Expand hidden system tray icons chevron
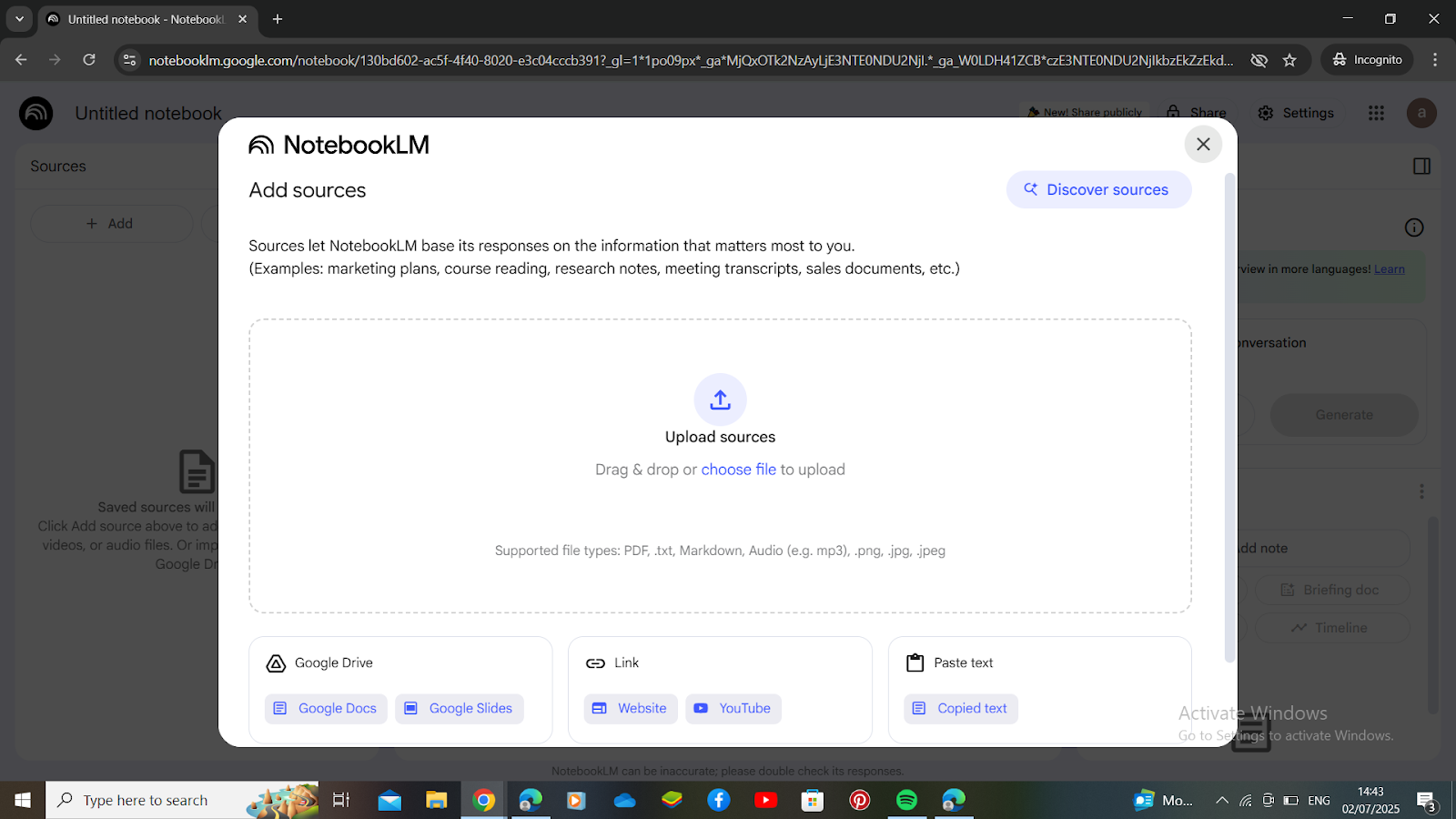Screen dimensions: 1456x819 [x=1221, y=800]
